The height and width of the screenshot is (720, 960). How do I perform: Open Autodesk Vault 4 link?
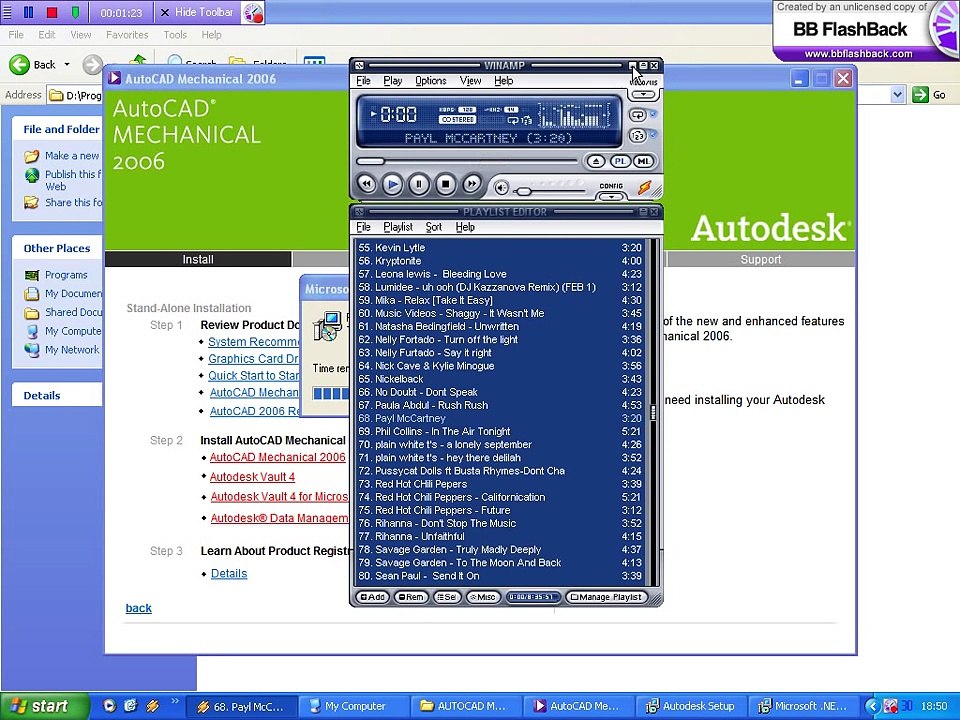(x=252, y=477)
